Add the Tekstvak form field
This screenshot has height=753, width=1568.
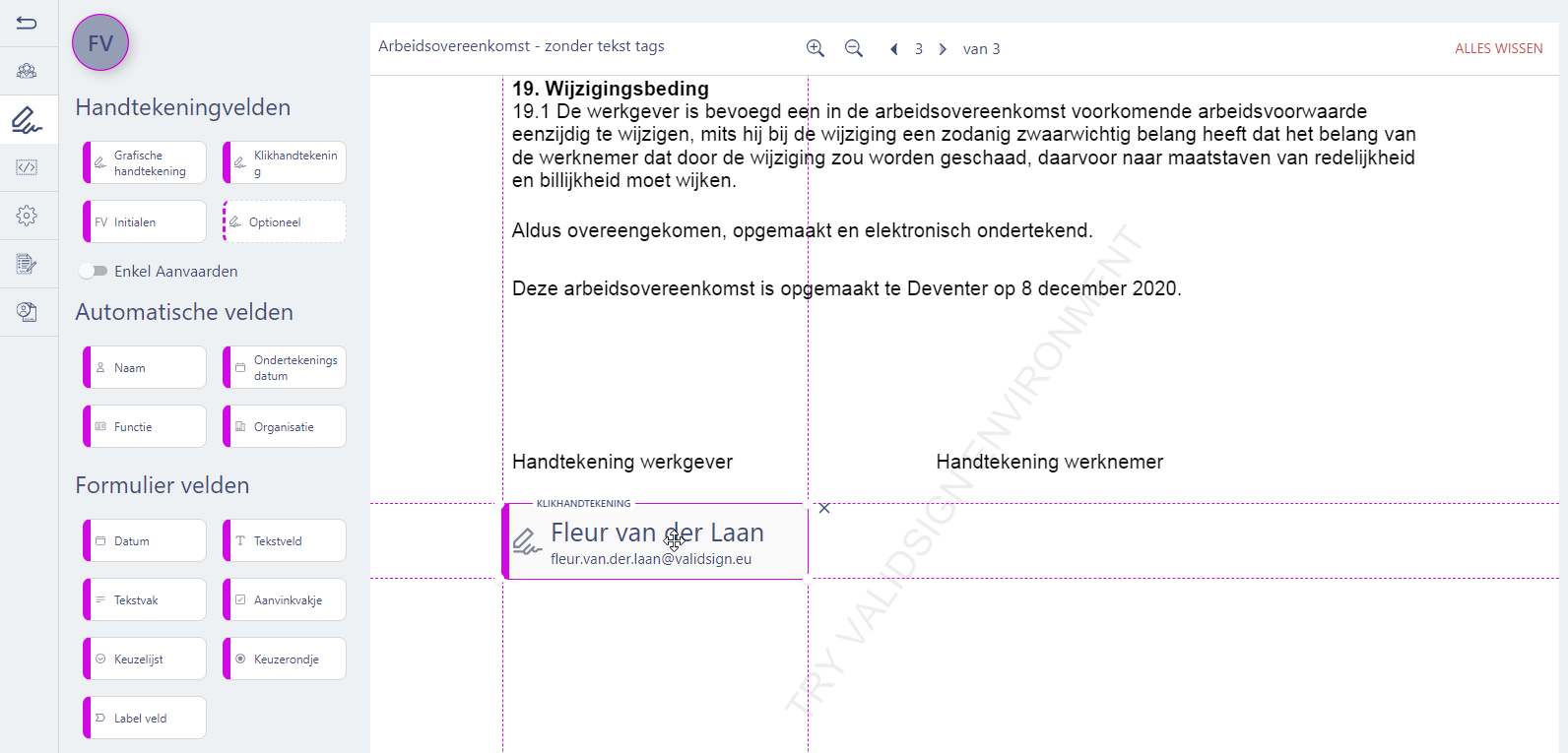point(145,599)
